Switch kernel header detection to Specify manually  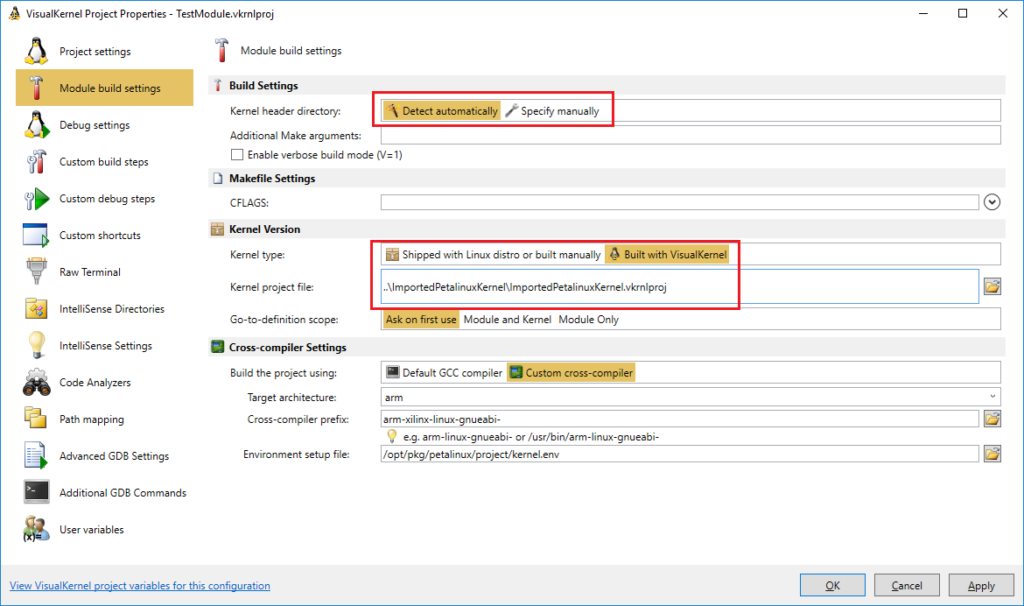(557, 110)
